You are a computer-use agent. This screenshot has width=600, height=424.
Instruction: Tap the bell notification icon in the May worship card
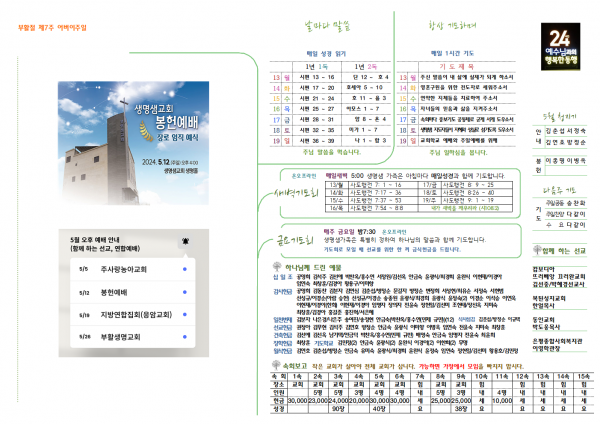tap(186, 241)
